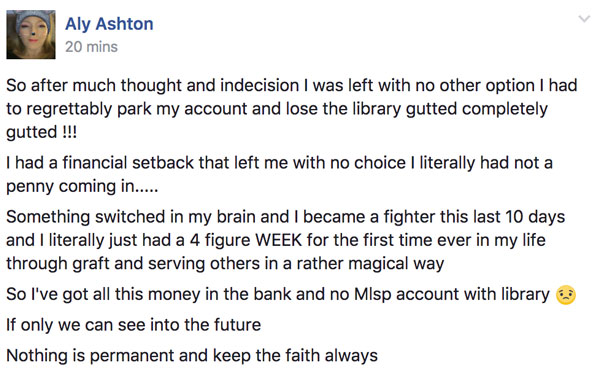The image size is (600, 377).
Task: Click the line ending 'gutted completely'
Action: coord(277,109)
